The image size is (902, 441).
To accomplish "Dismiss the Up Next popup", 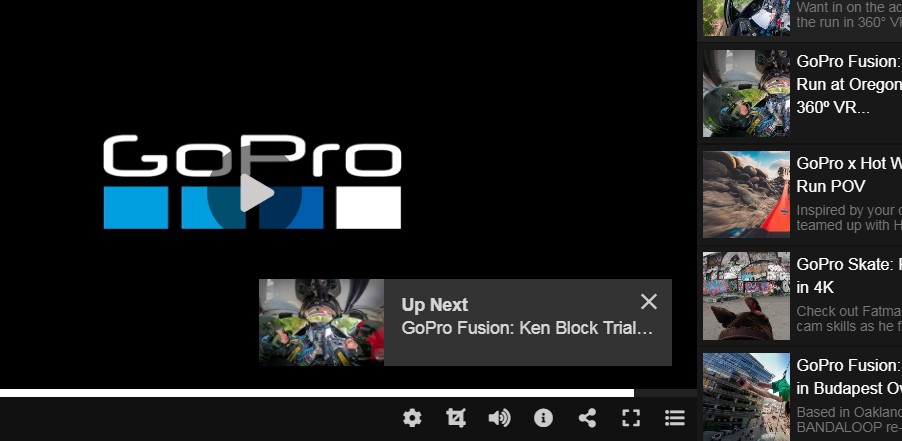I will 649,301.
